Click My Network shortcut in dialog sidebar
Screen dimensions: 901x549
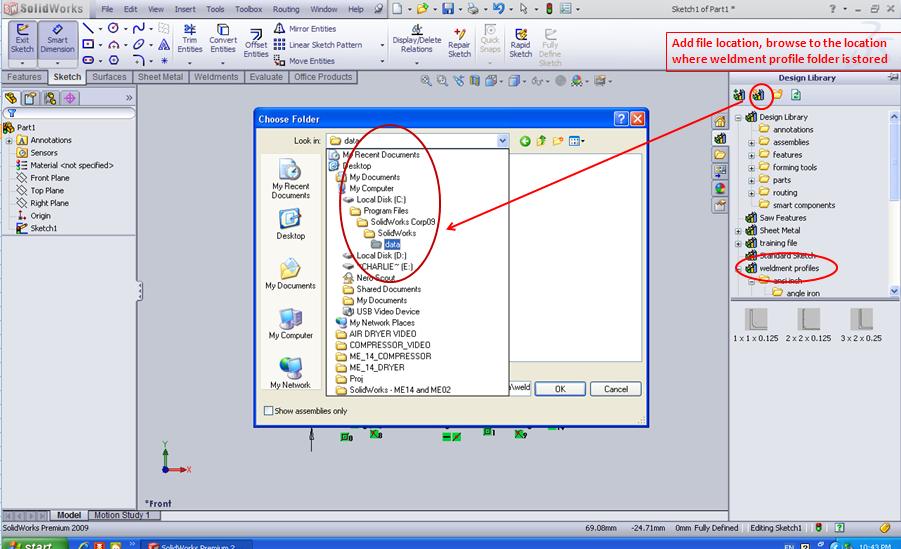coord(291,373)
